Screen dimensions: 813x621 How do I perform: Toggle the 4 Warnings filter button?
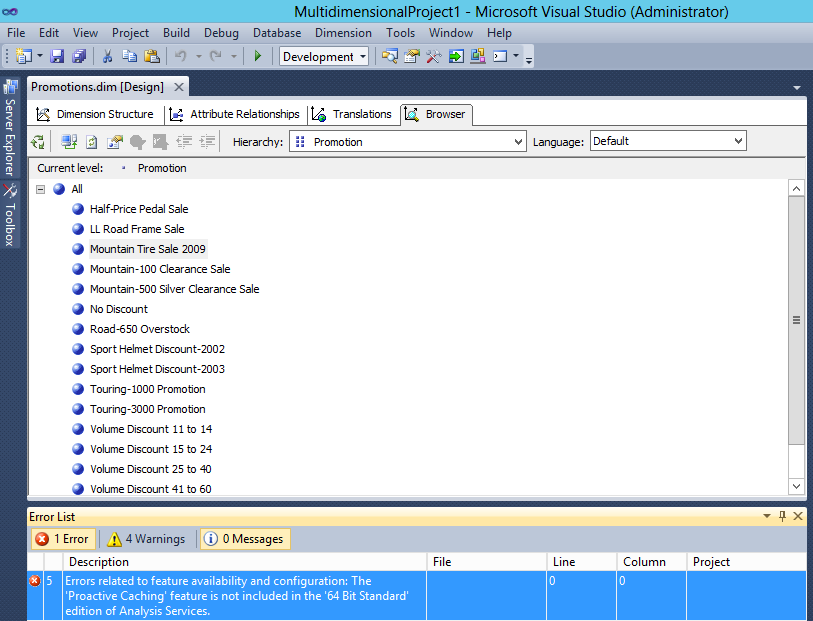[x=147, y=539]
